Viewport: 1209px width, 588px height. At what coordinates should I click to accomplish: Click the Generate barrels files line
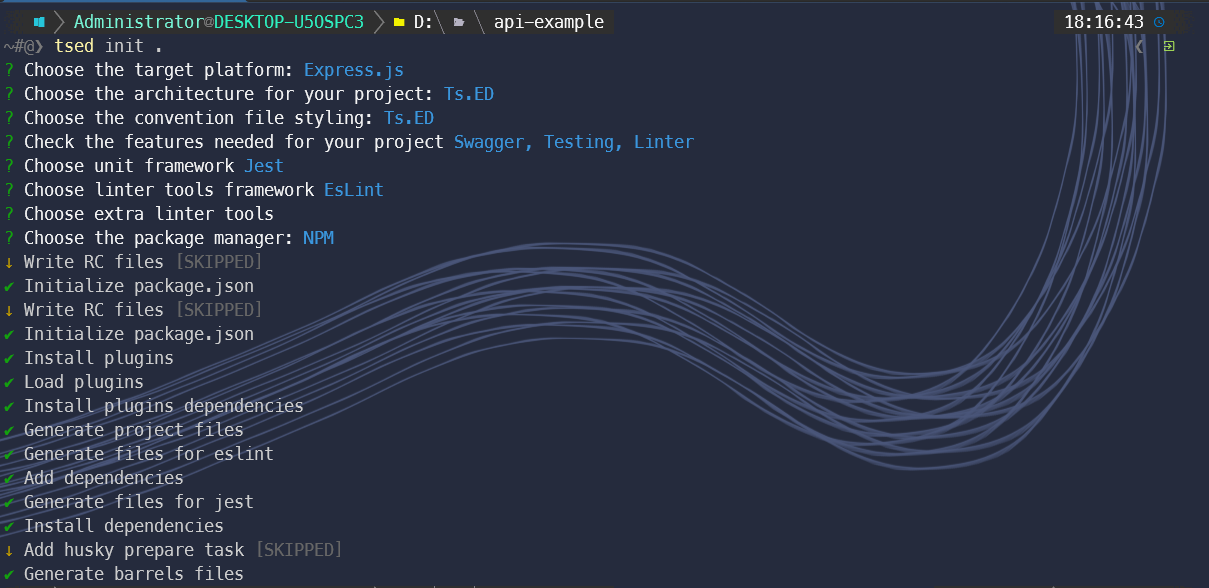(133, 574)
